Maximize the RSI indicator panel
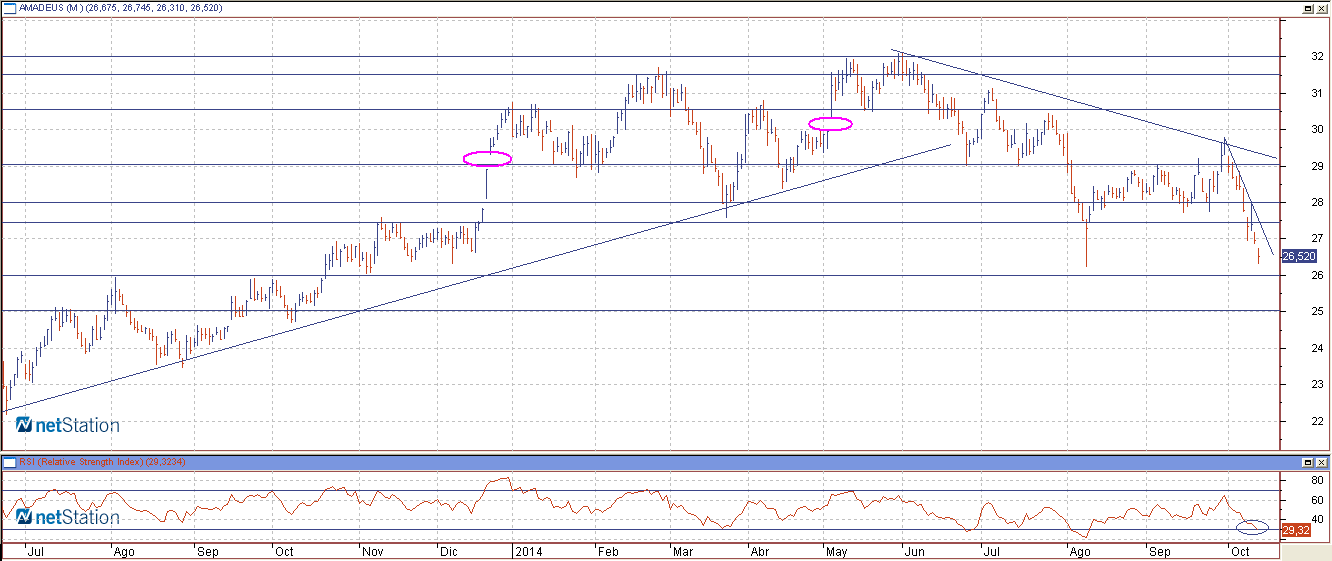 pos(1309,463)
